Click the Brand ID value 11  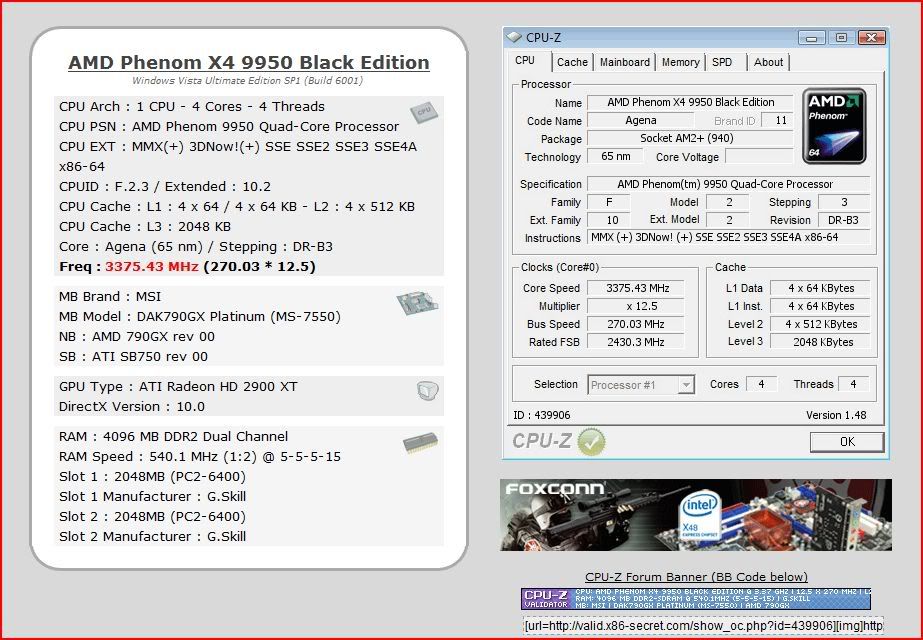[x=777, y=121]
